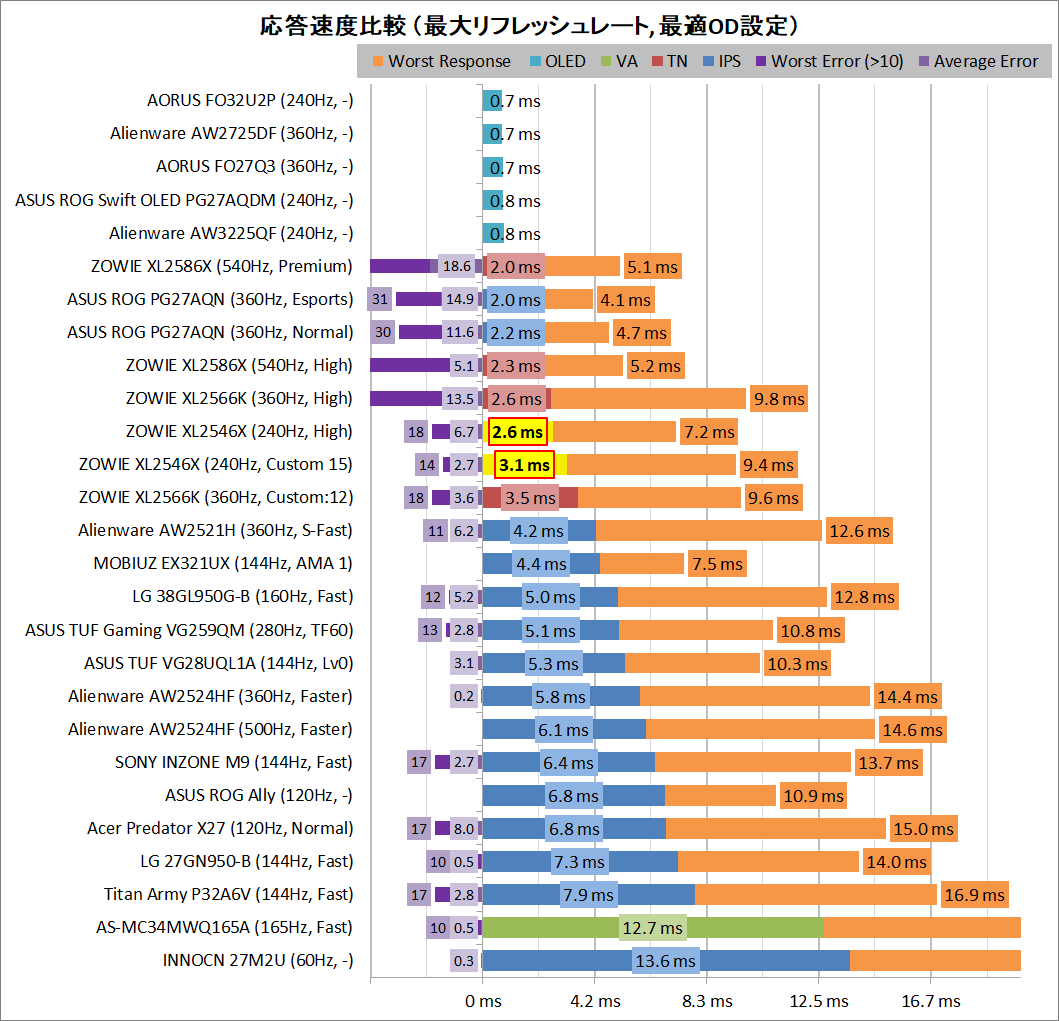This screenshot has width=1059, height=1021.
Task: Select ZOWIE XL2586X (540Hz, High) label
Action: 239,366
